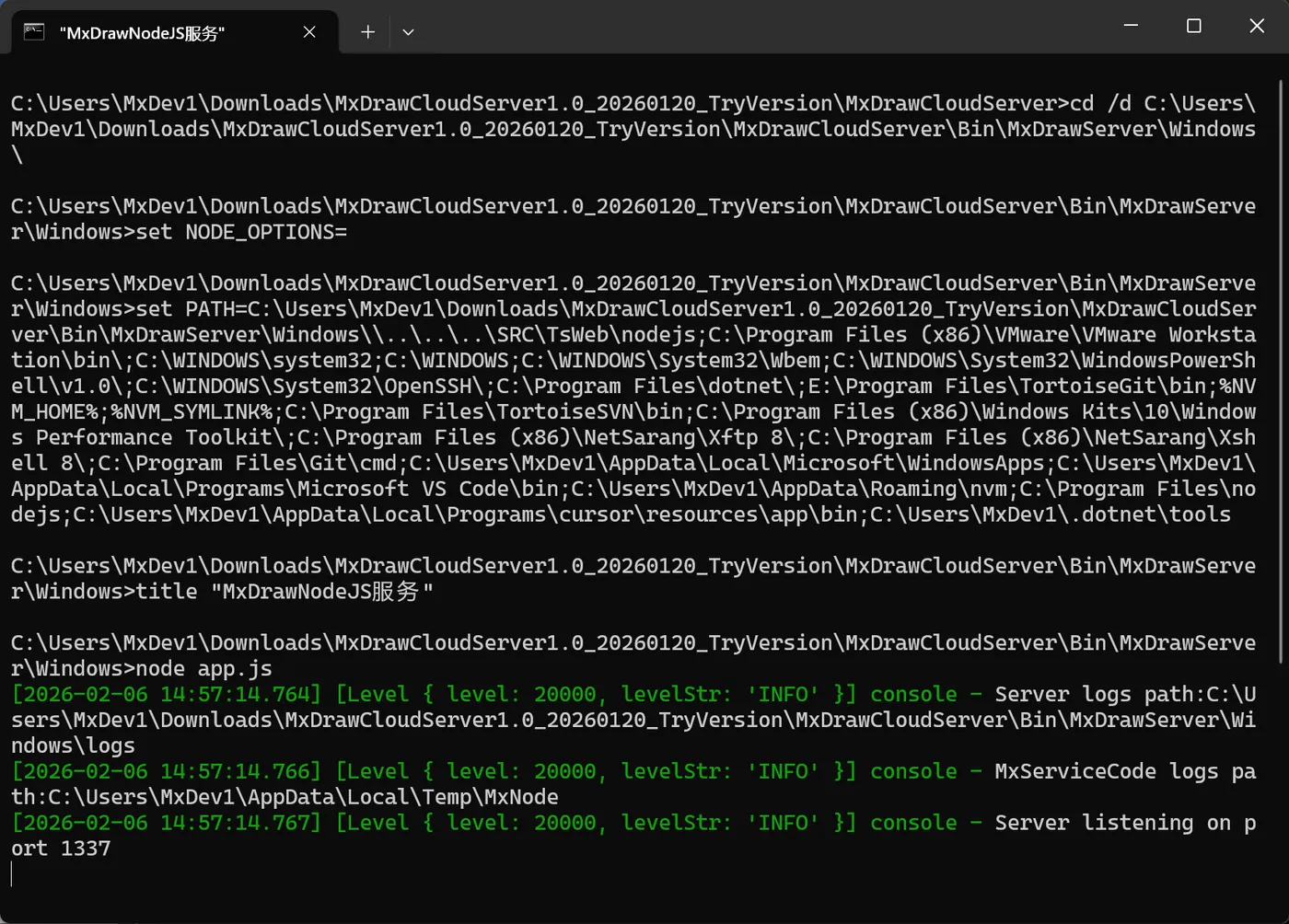This screenshot has width=1289, height=924.
Task: Click the "set NODE_OPTIONS=" command text
Action: [241, 232]
